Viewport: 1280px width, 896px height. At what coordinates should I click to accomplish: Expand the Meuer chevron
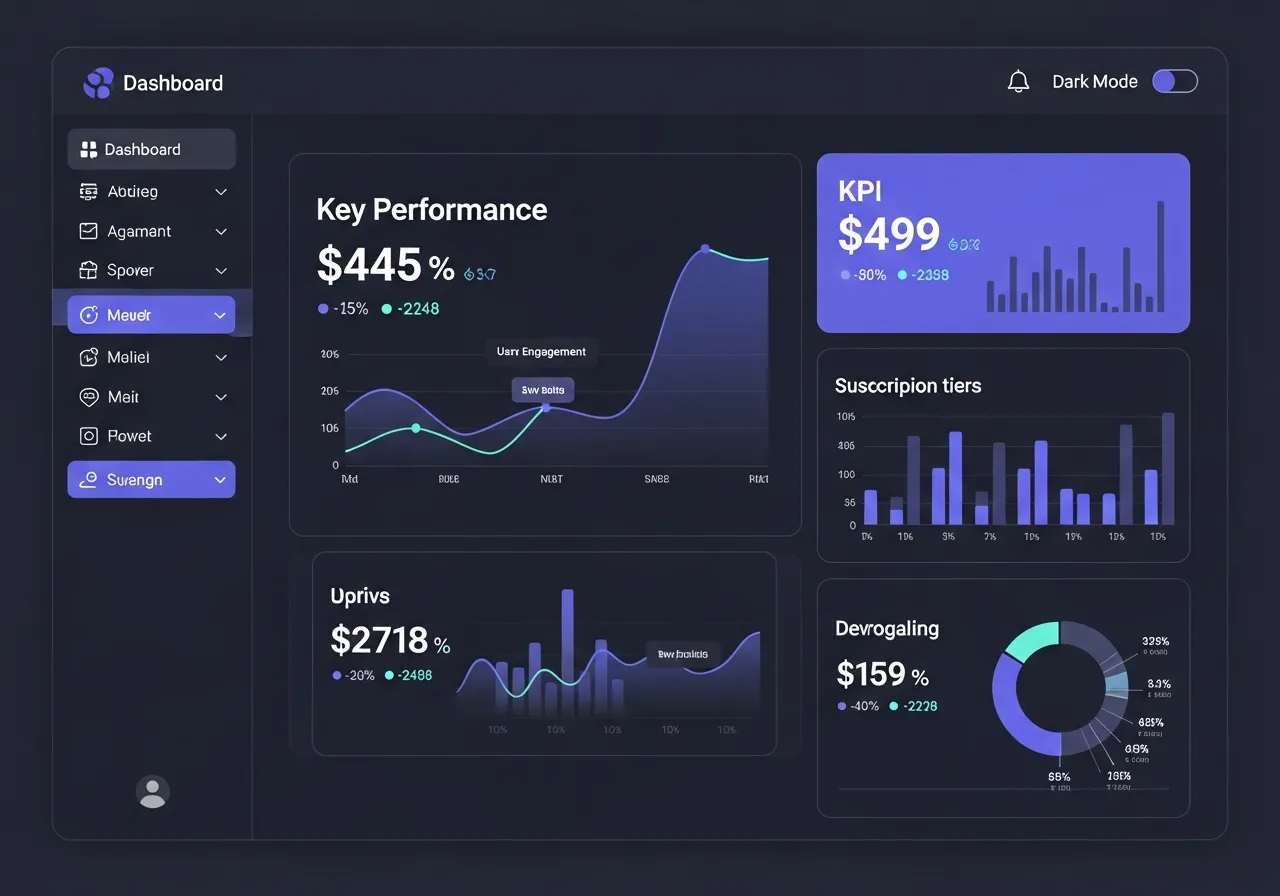(x=221, y=316)
